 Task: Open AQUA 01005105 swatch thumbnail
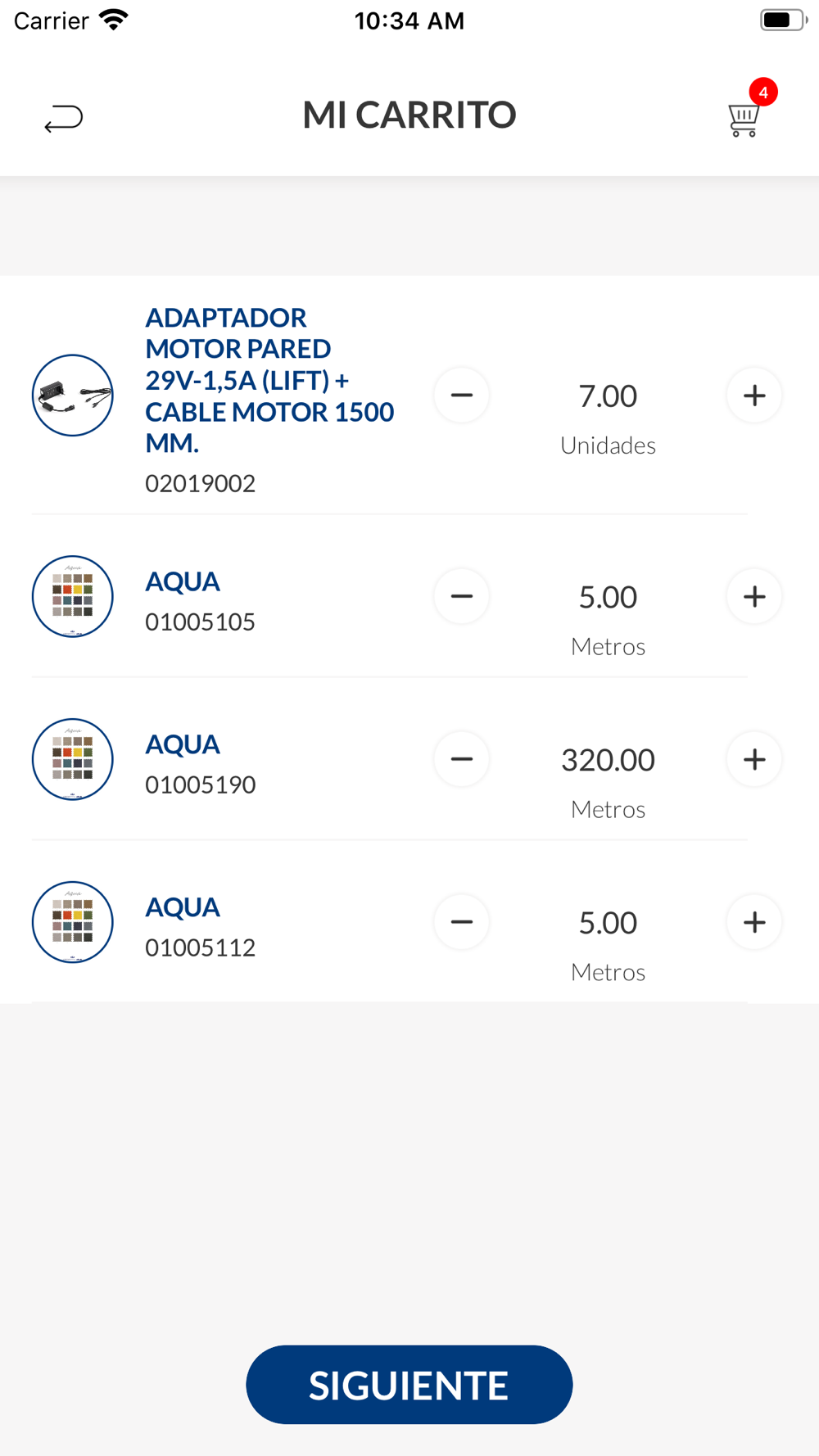click(x=73, y=596)
